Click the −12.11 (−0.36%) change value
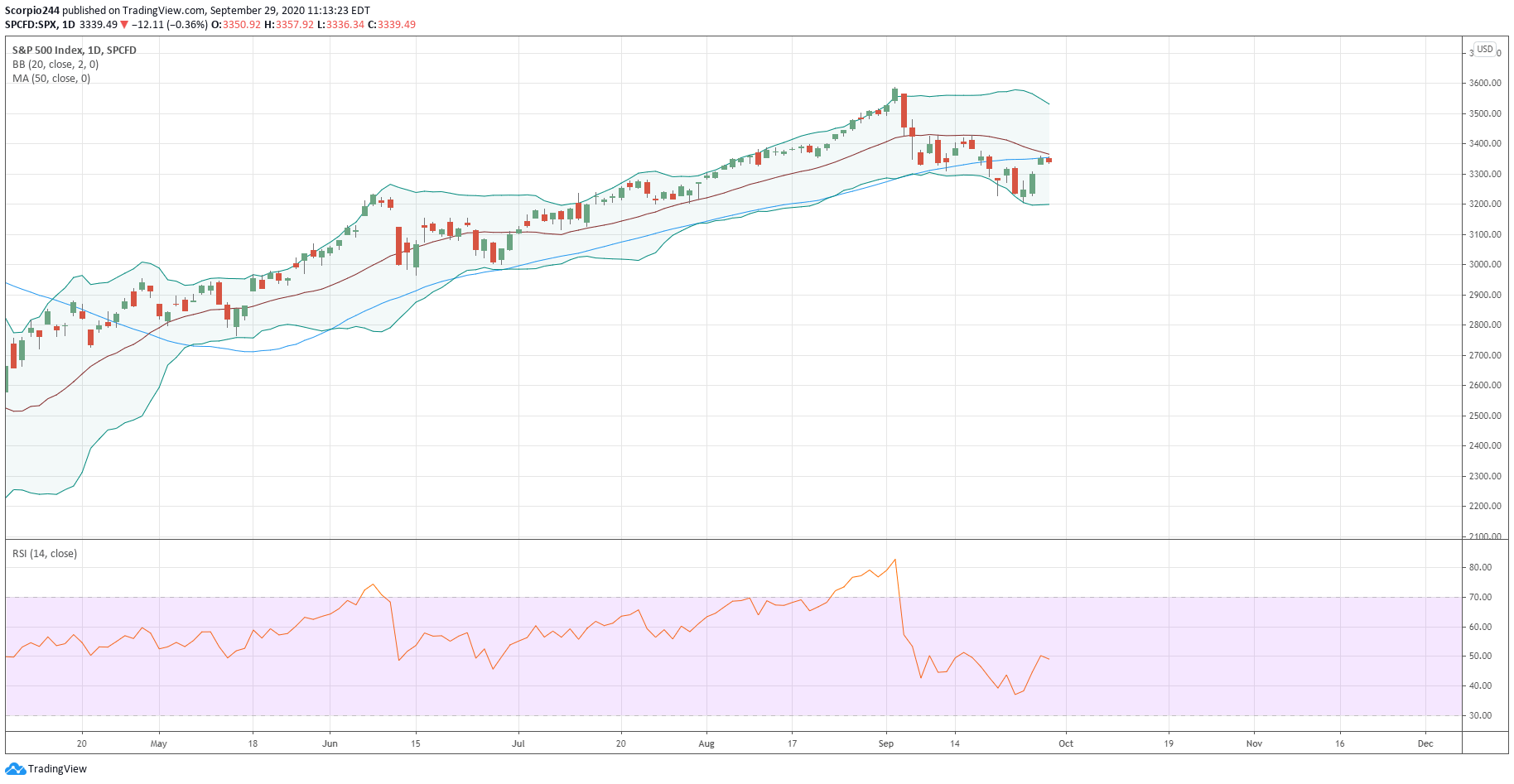 (170, 25)
